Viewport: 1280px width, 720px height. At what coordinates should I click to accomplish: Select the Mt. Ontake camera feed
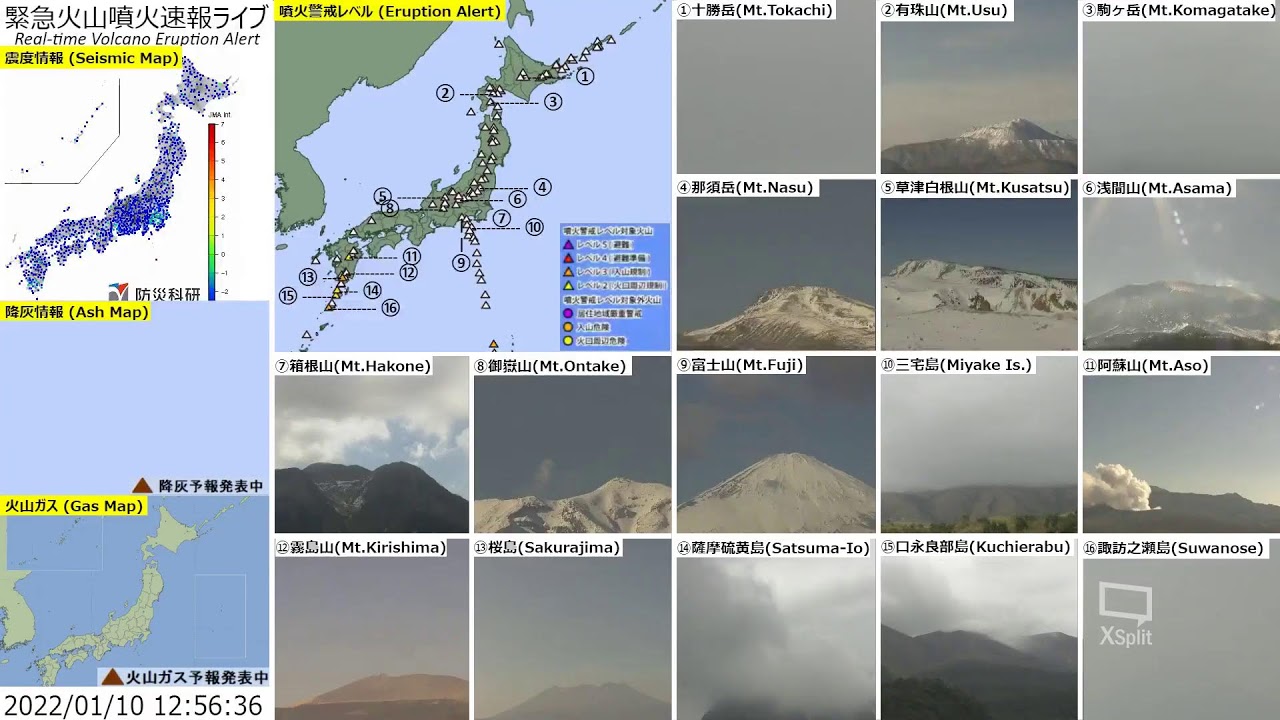(x=572, y=445)
